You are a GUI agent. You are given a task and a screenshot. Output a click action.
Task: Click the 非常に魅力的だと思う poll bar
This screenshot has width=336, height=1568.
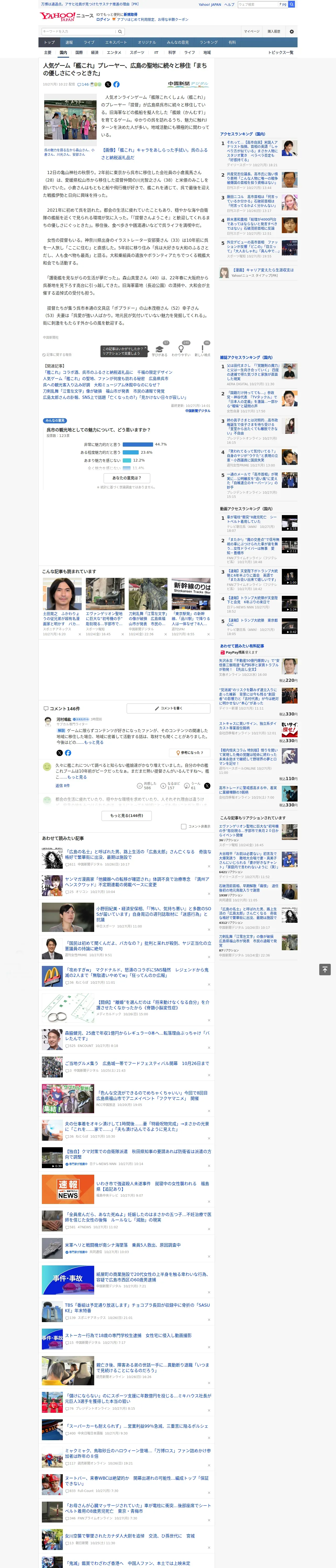coord(138,444)
